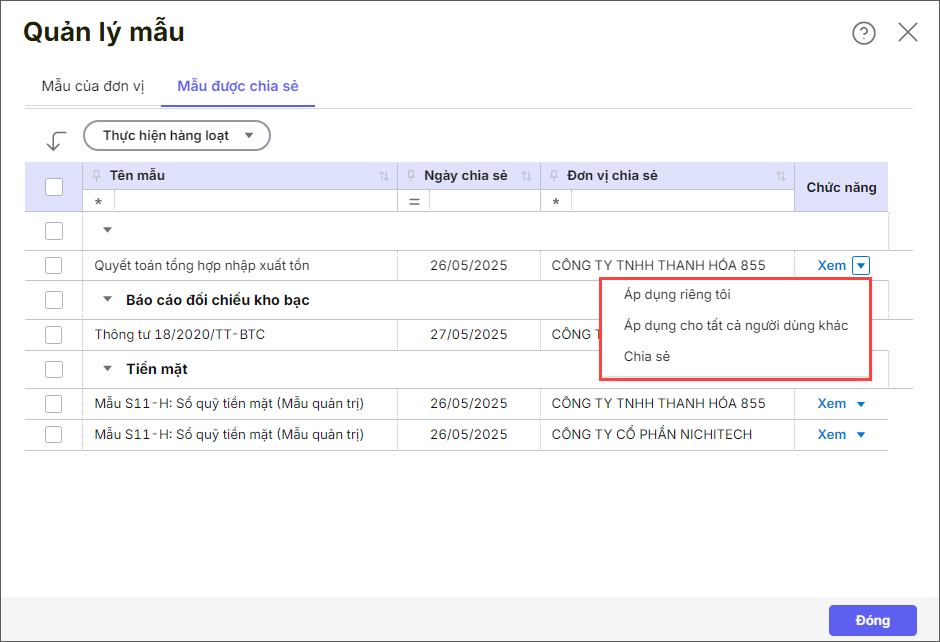Collapse the Báo cáo đối chiếu kho bạc group
Screen dimensions: 940x642
pos(108,300)
